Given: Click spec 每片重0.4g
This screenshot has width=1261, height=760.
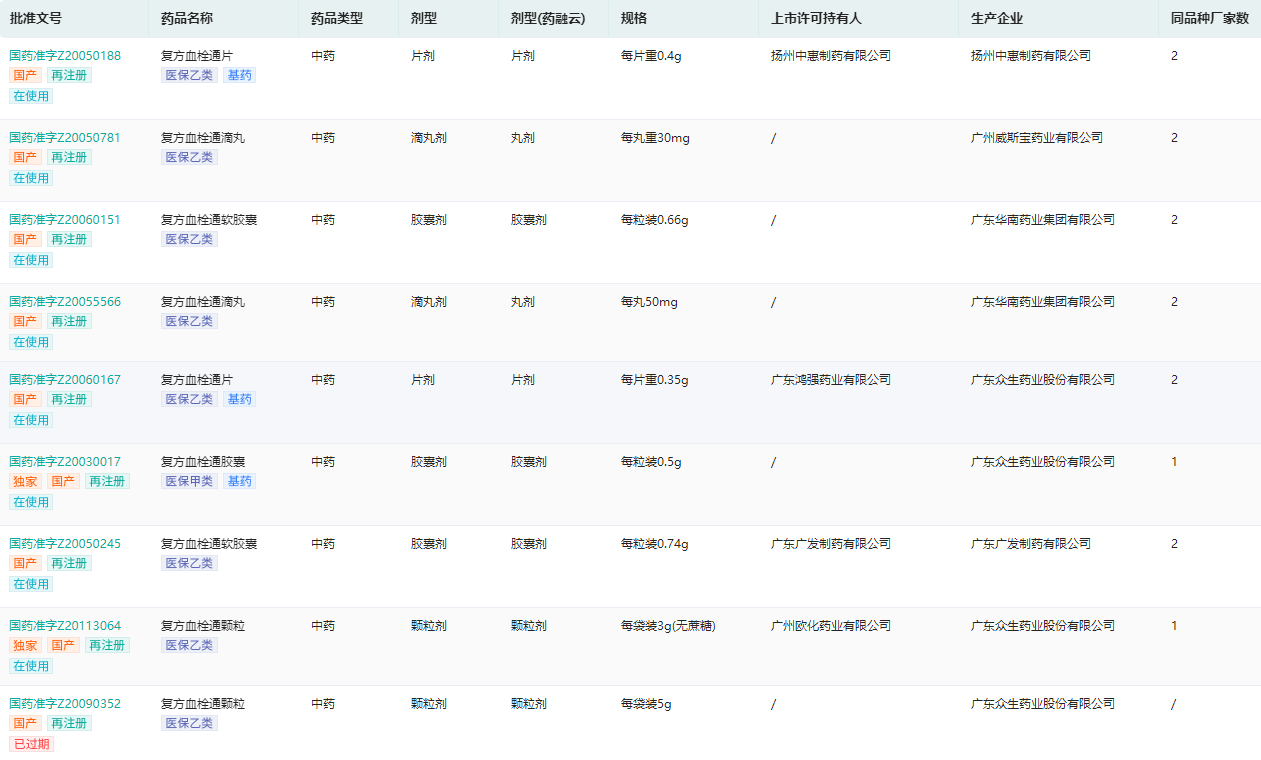Looking at the screenshot, I should coord(651,56).
